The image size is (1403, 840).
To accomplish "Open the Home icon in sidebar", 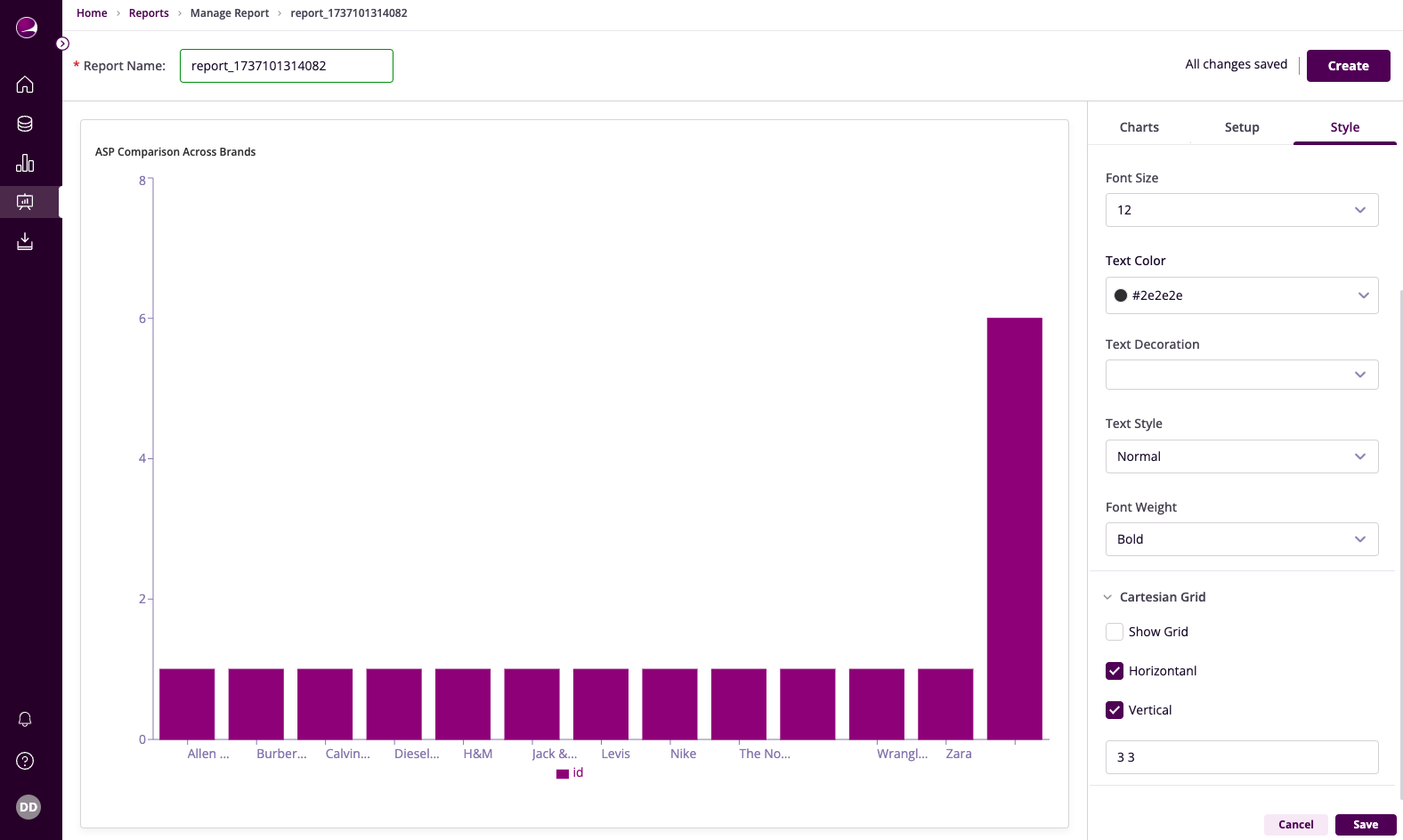I will coord(25,85).
